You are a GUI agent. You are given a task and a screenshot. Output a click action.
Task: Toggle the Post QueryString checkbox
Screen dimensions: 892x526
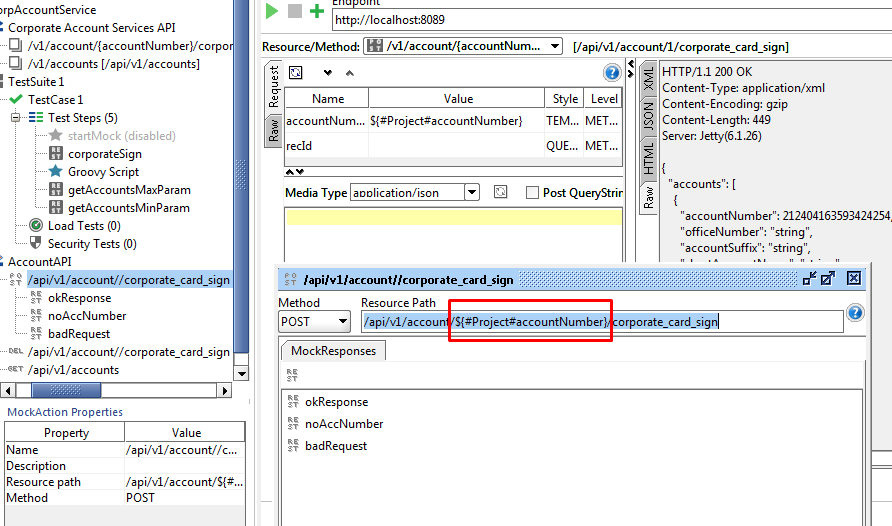point(532,193)
